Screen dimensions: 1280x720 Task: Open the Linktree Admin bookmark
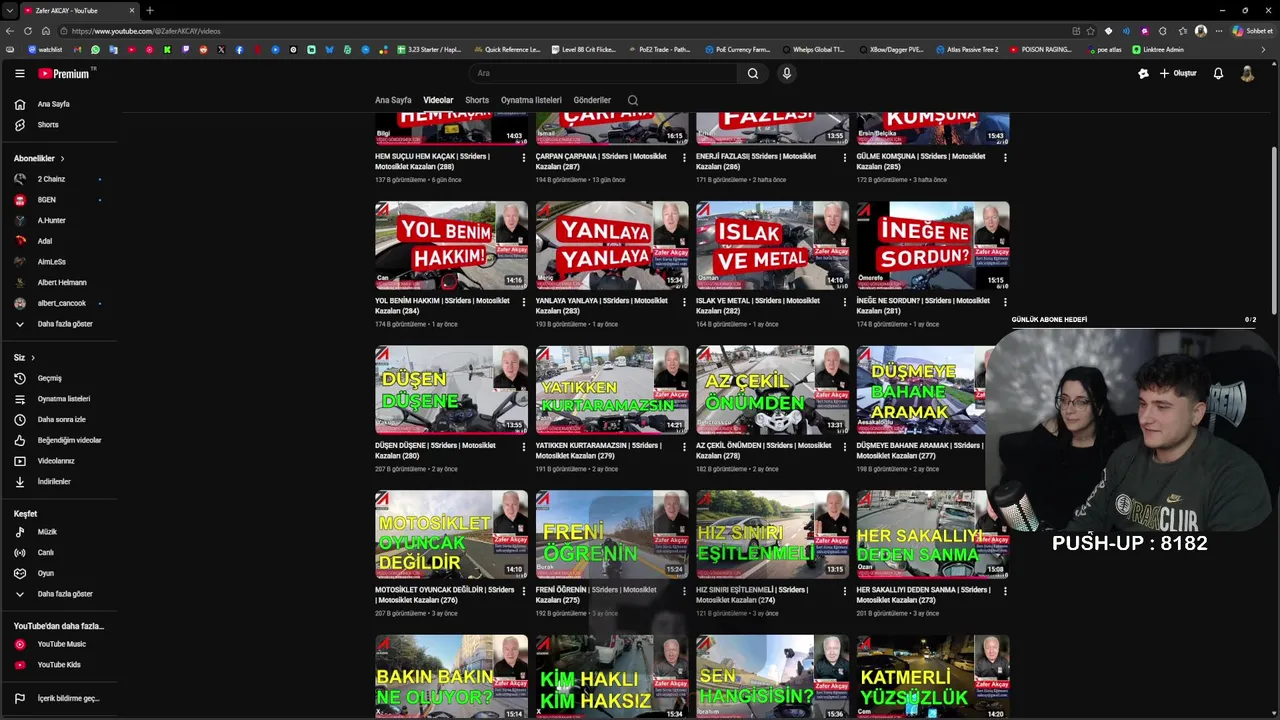(x=1158, y=49)
